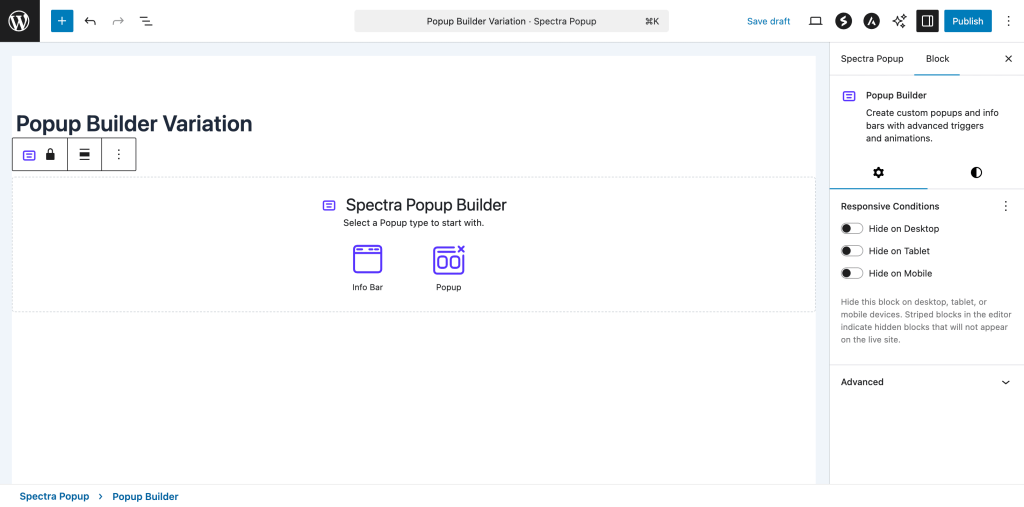Click the undo arrow icon
The image size is (1024, 507).
coord(90,21)
